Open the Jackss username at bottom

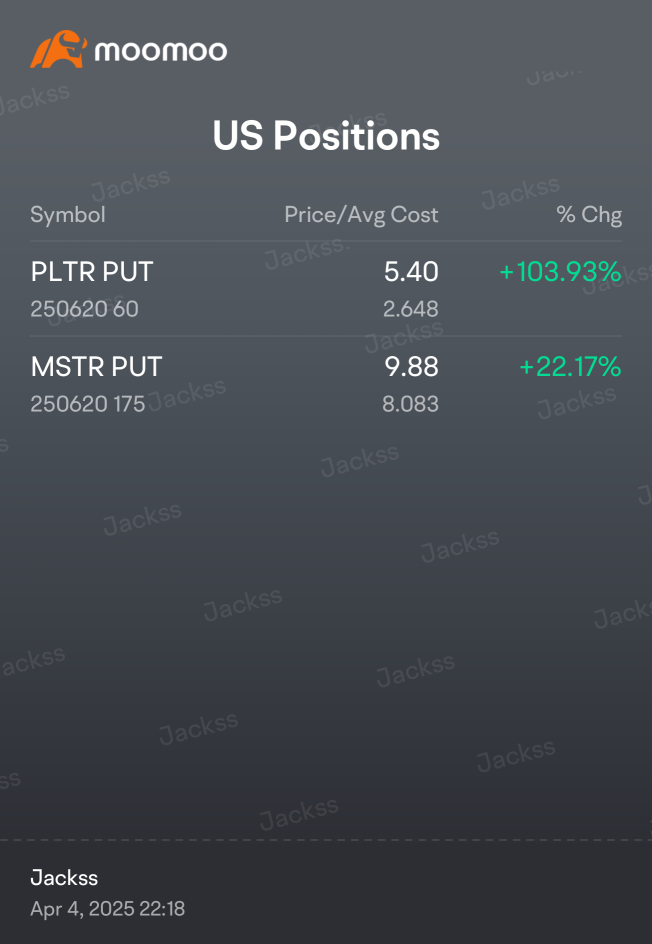pyautogui.click(x=64, y=878)
